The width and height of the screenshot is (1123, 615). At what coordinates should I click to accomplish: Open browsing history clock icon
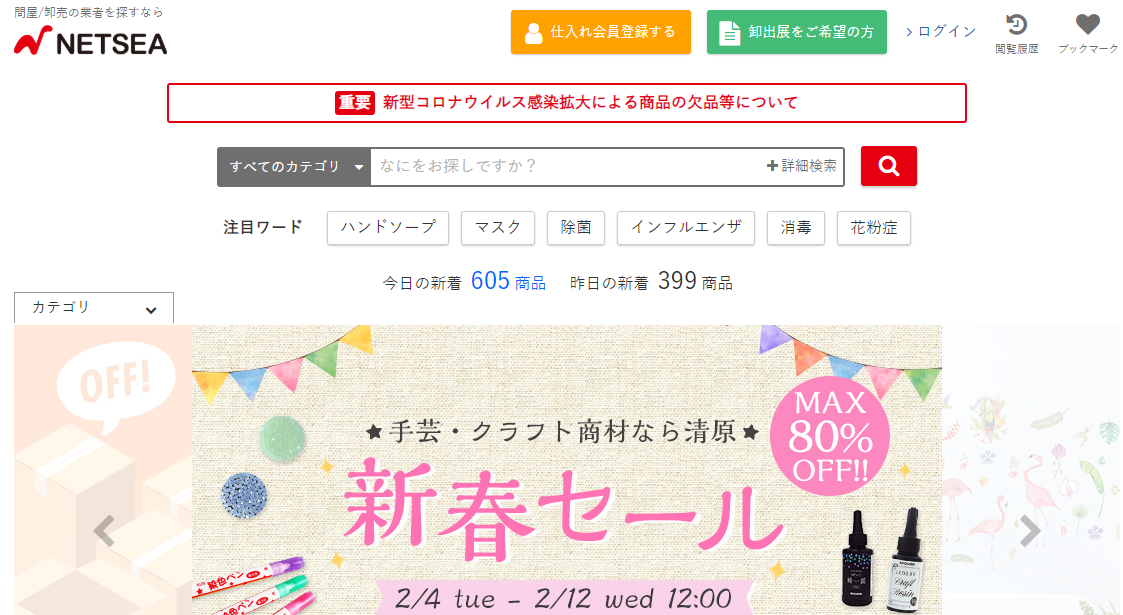coord(1016,25)
